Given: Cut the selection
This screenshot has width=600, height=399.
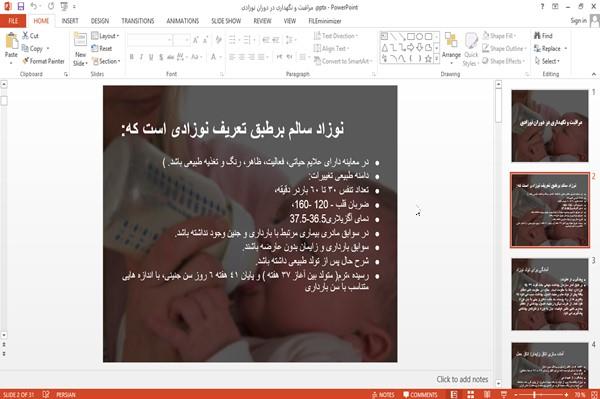Looking at the screenshot, I should click(30, 36).
